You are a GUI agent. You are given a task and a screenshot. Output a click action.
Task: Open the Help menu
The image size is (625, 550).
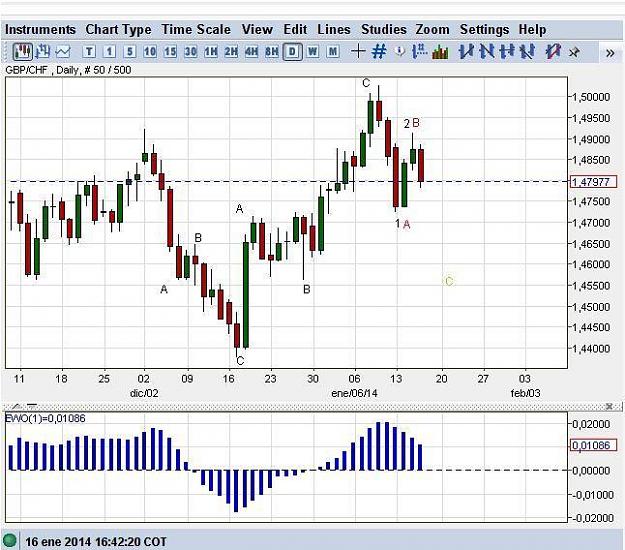point(532,29)
